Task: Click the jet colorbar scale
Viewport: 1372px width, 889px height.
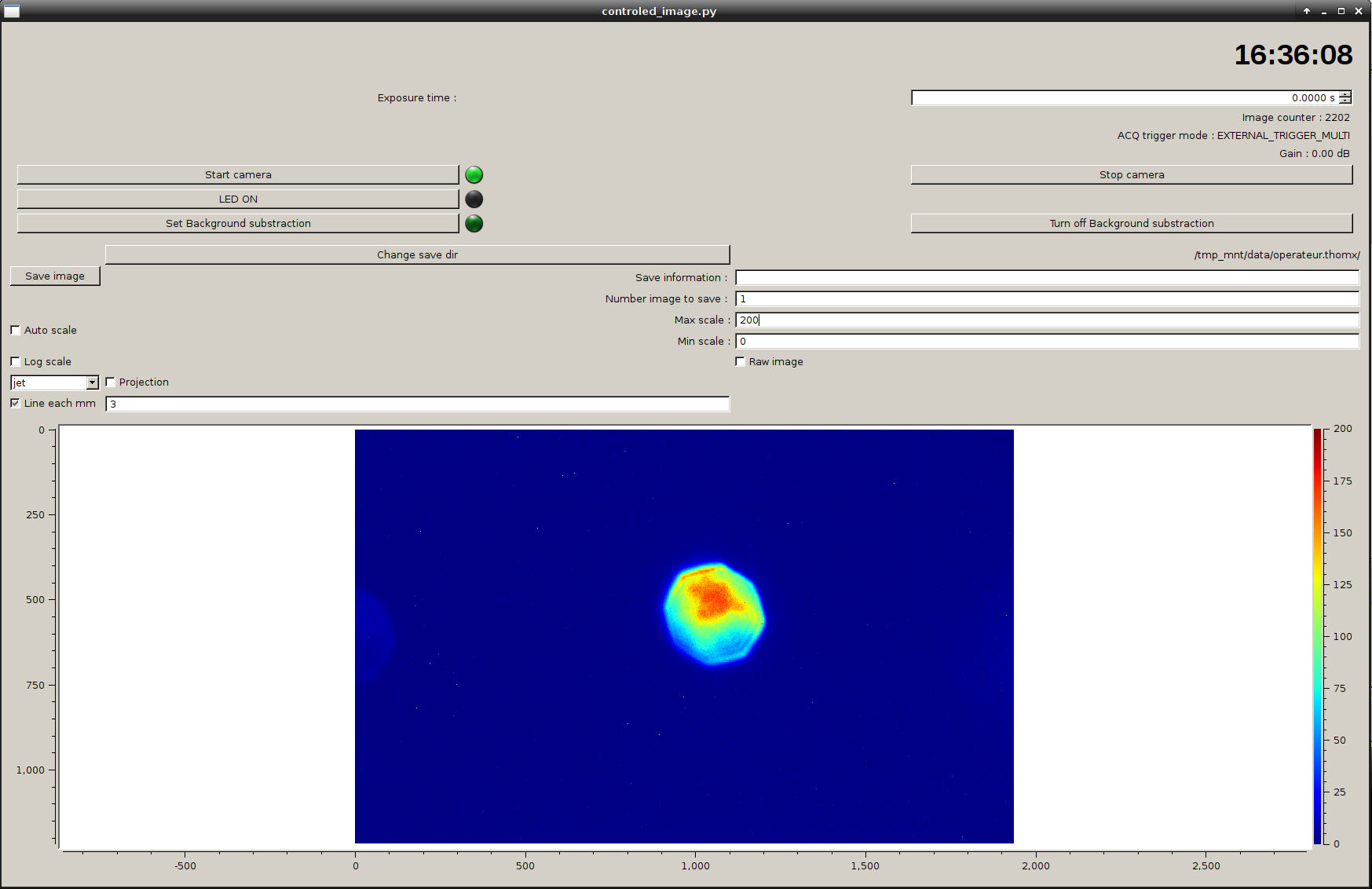Action: (x=1317, y=636)
